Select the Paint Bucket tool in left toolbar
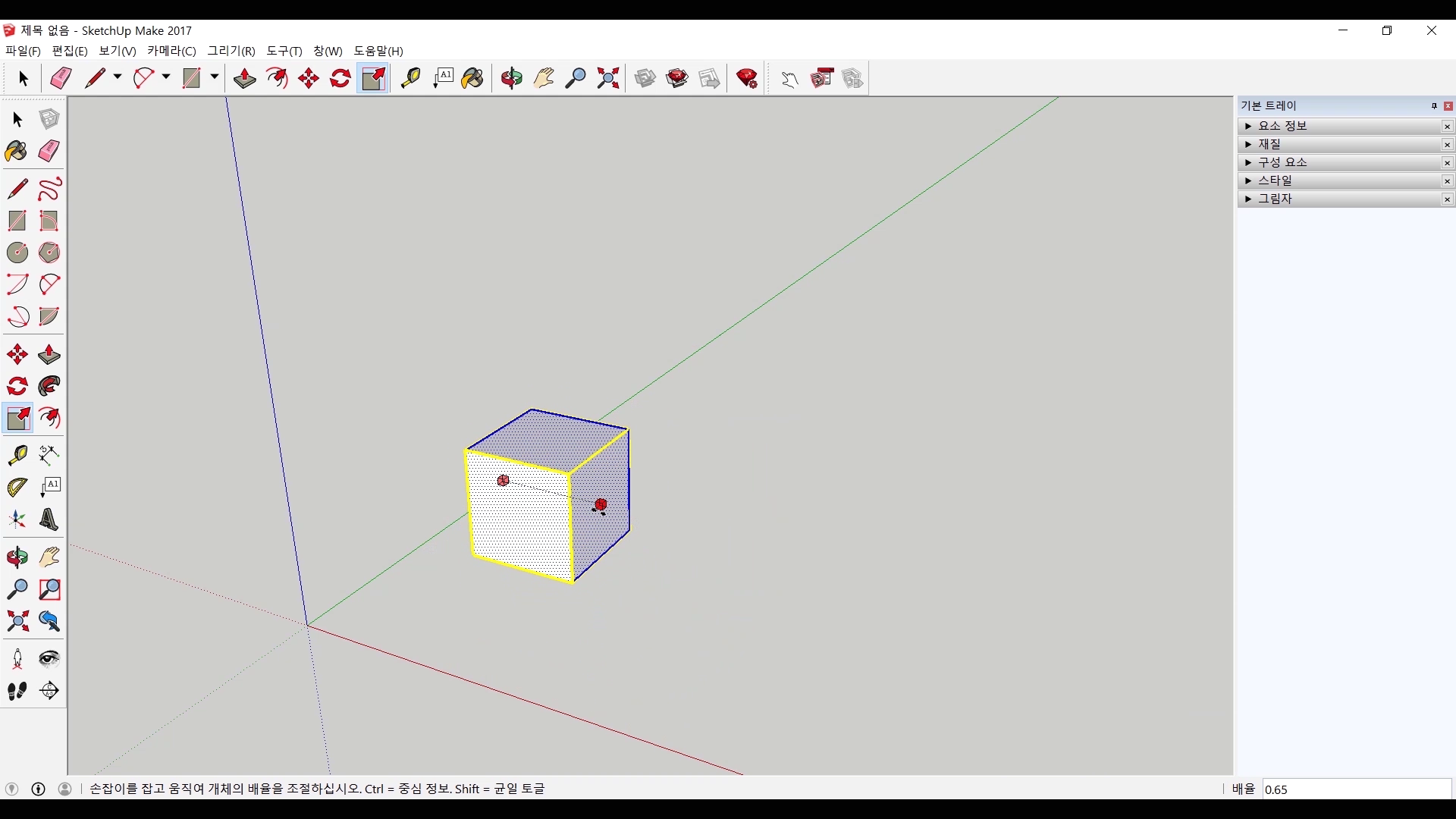 [17, 151]
